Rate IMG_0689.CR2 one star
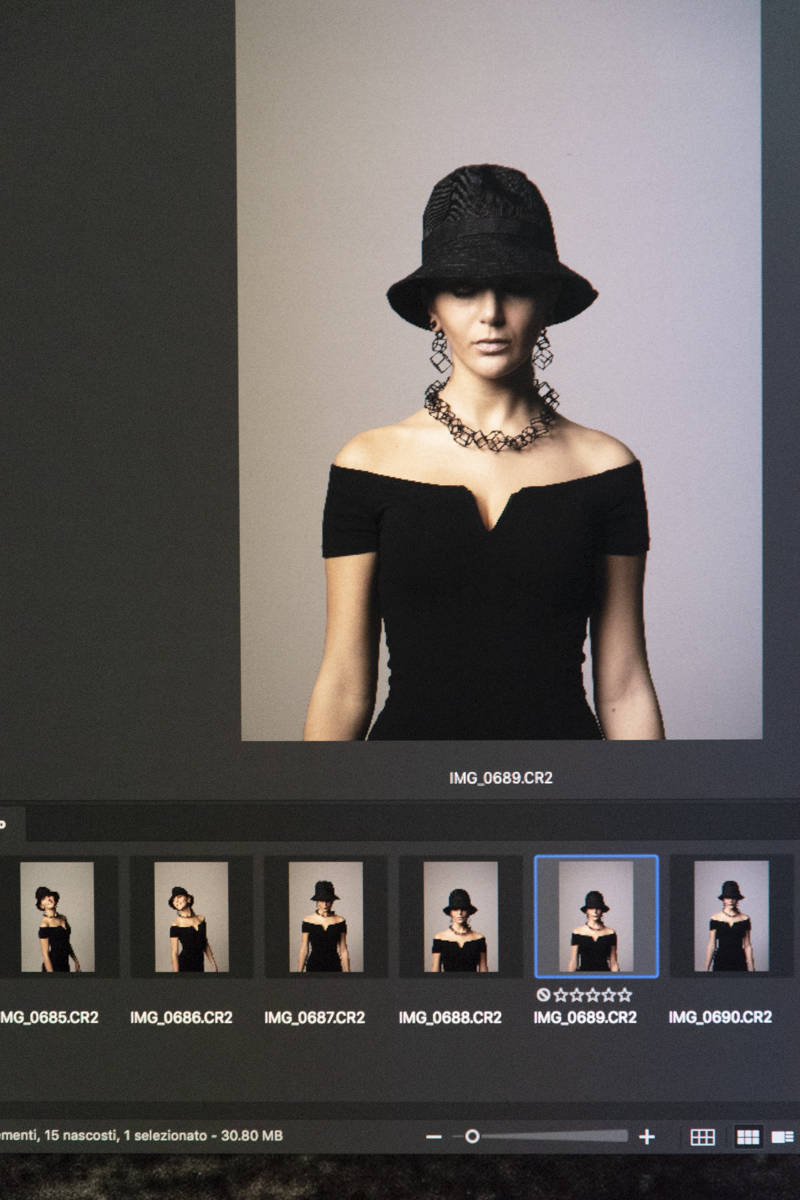 pyautogui.click(x=560, y=995)
